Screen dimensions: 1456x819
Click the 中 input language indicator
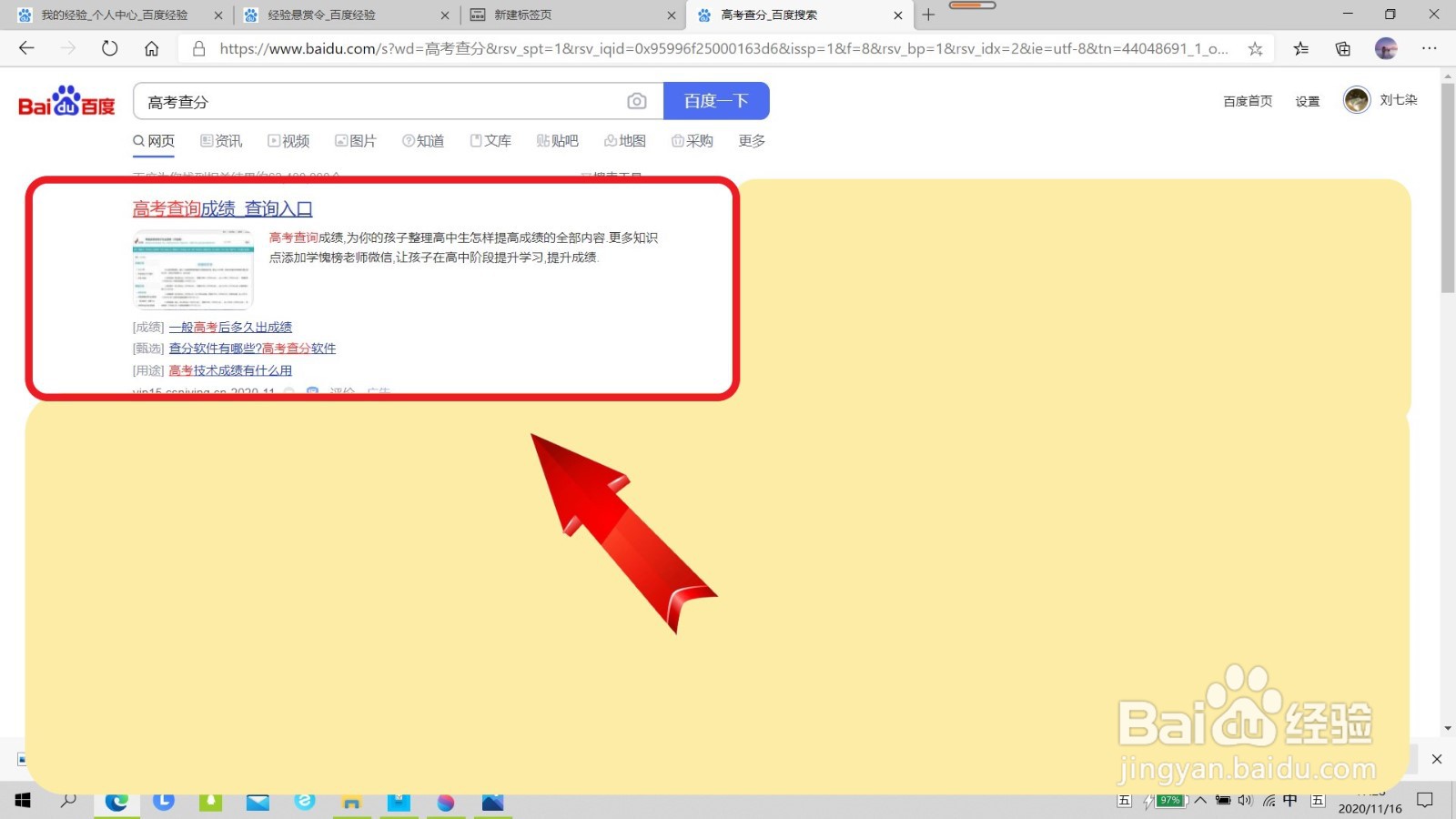point(1290,801)
